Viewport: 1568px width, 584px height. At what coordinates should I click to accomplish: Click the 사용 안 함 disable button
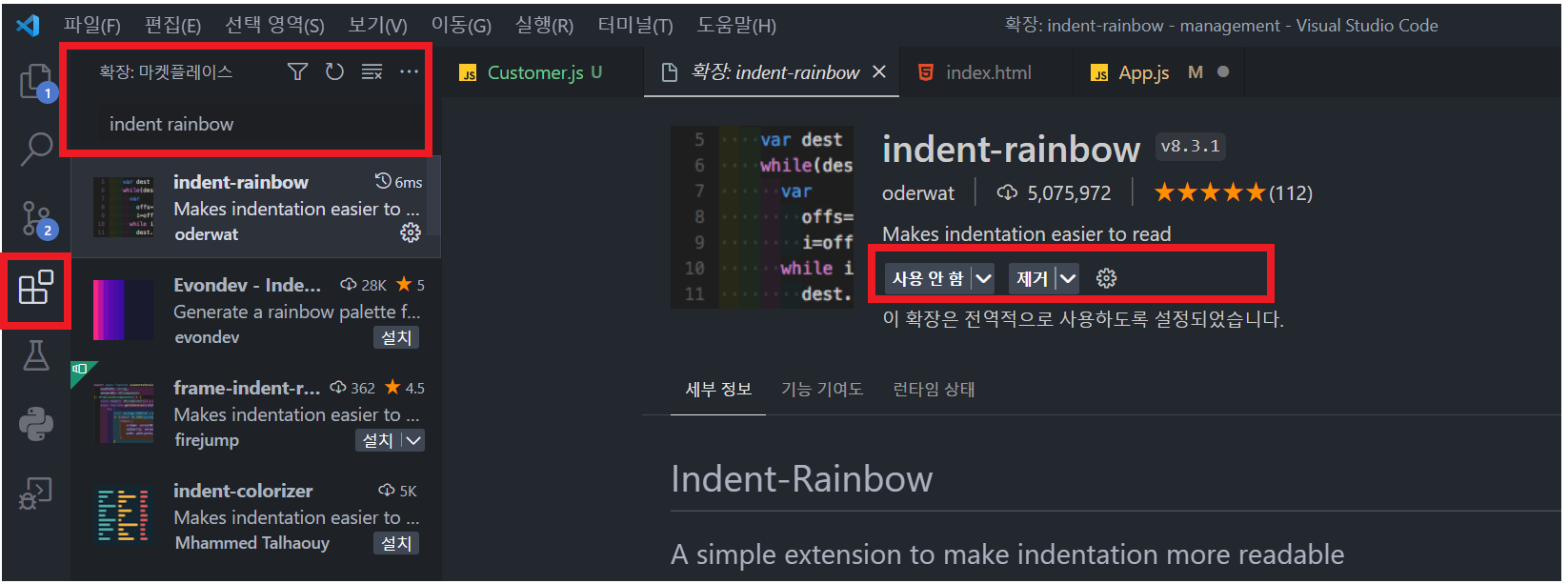click(x=928, y=278)
